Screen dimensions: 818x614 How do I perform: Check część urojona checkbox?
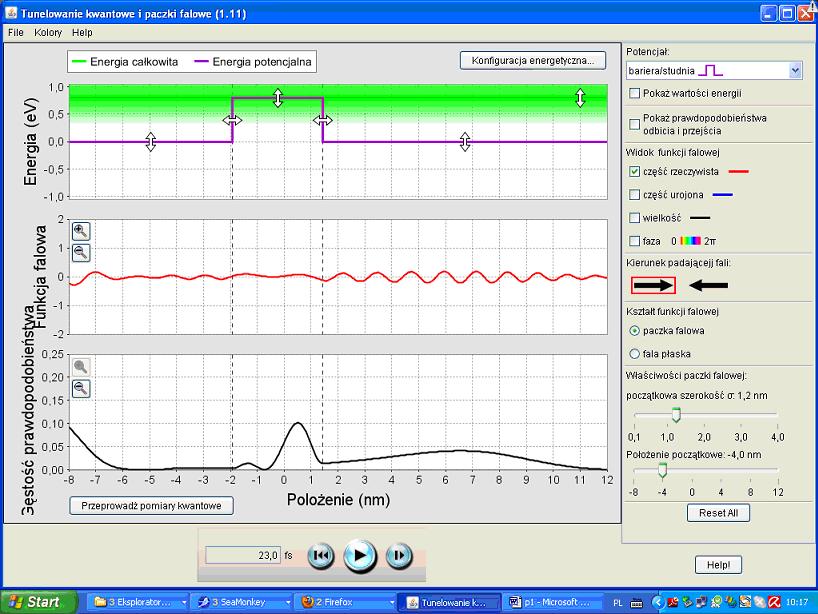point(634,195)
